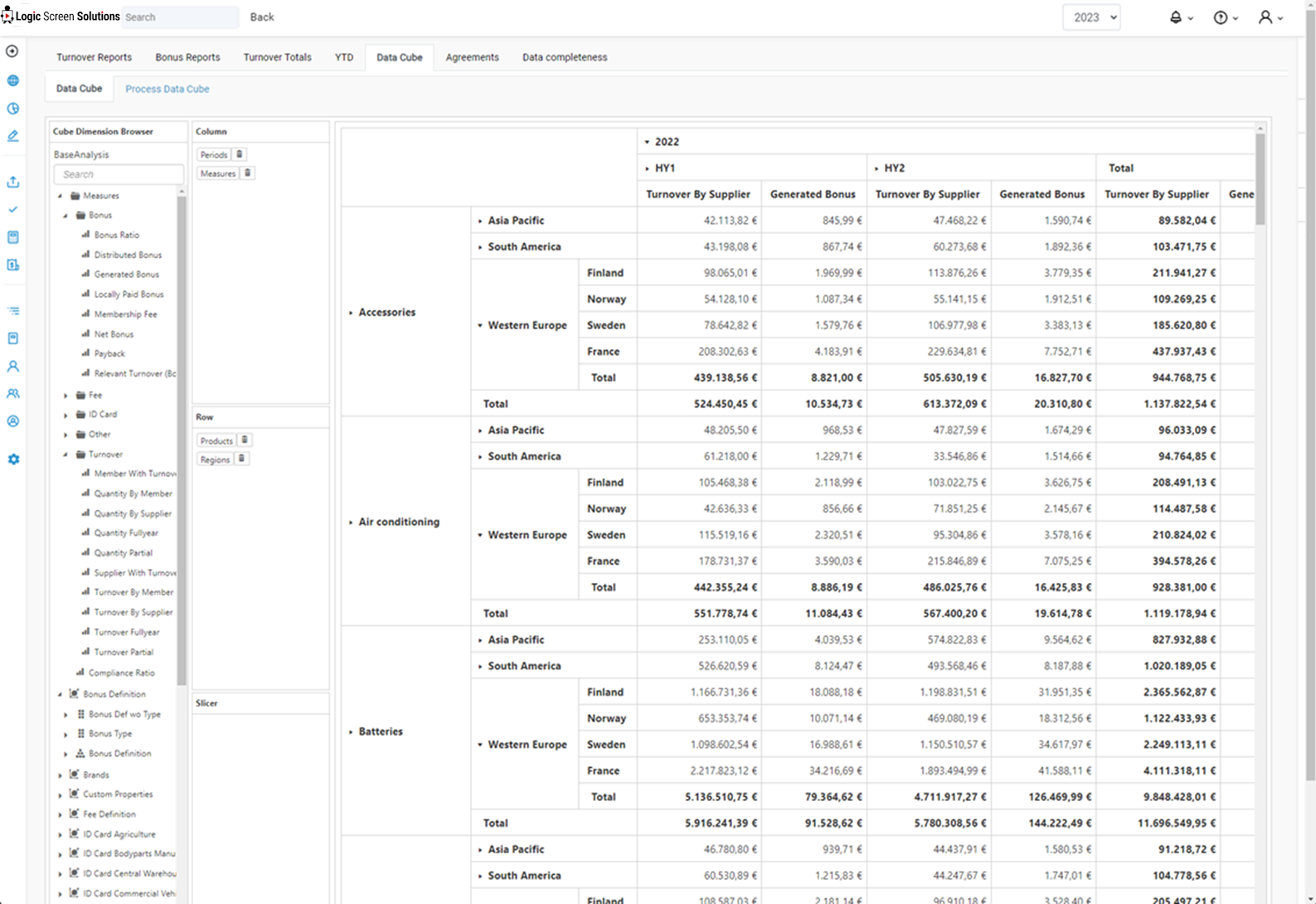Expand the Fee folder in tree

tap(66, 396)
